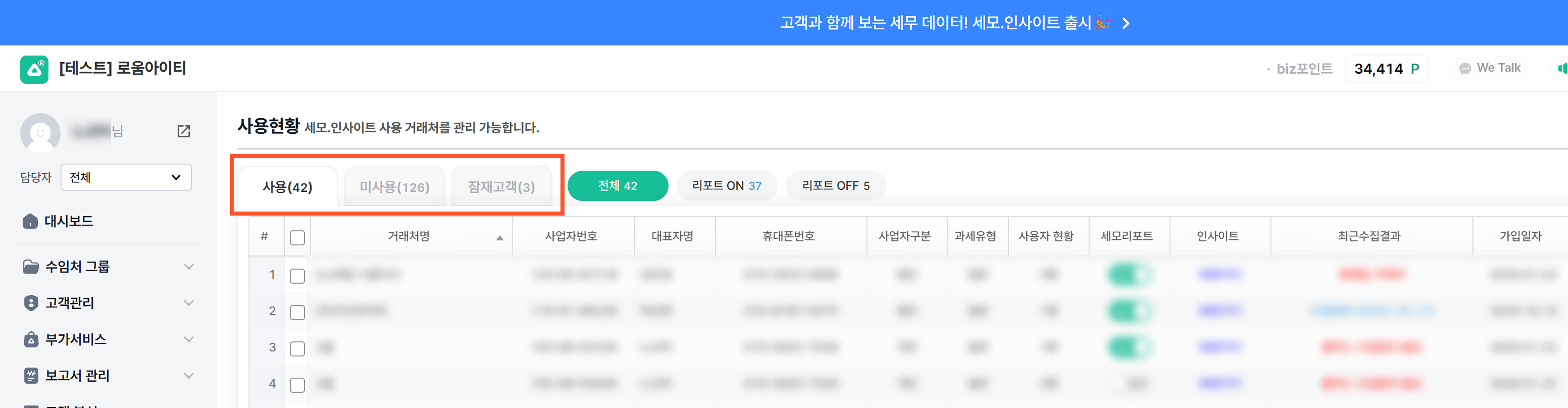
Task: Switch to the 미사용(126) tab
Action: click(395, 187)
